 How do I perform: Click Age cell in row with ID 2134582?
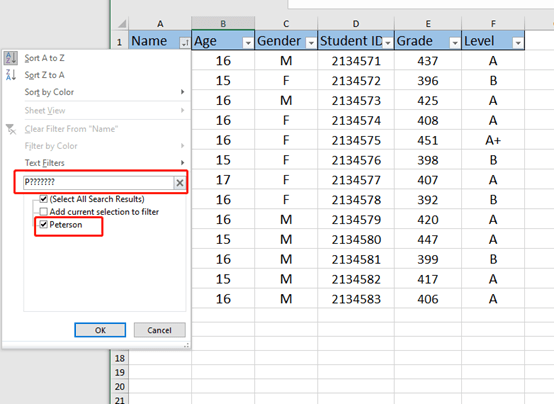coord(223,279)
